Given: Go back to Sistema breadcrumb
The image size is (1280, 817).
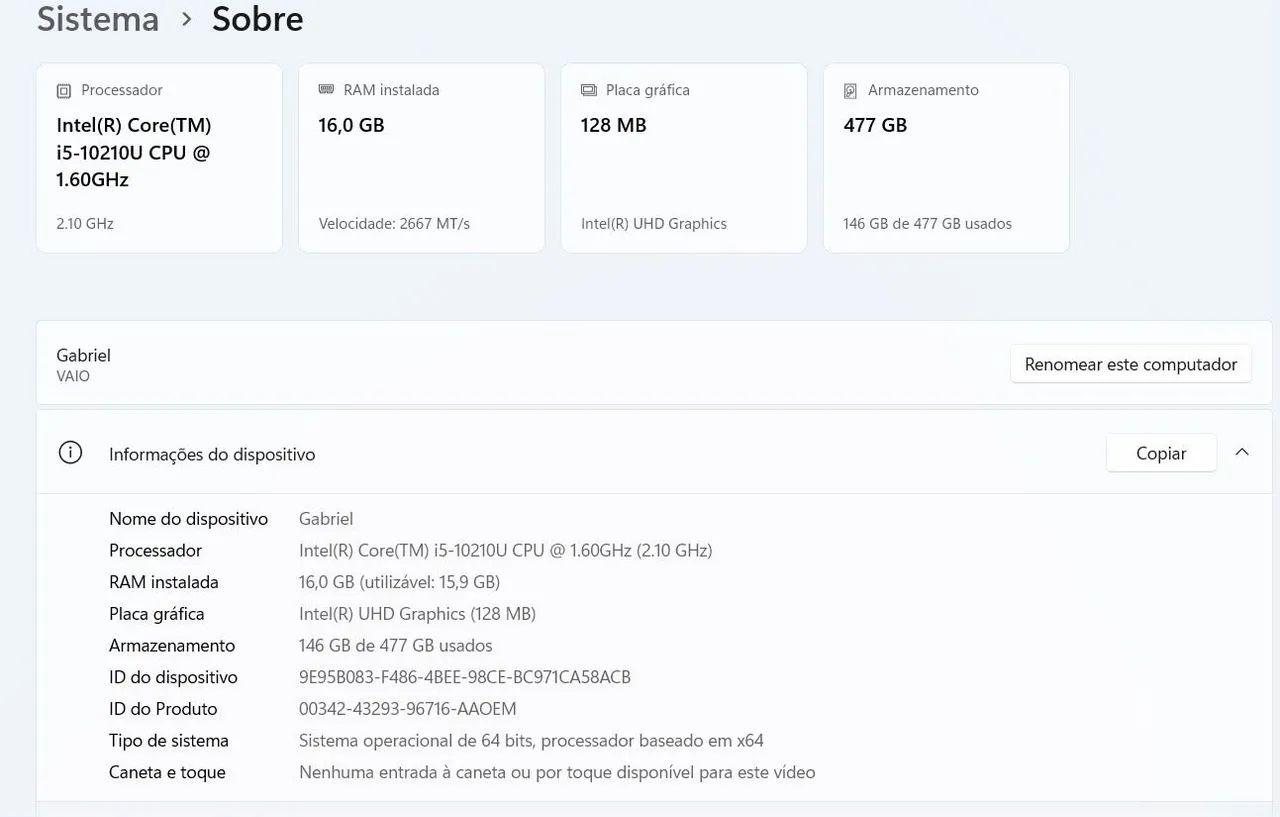Looking at the screenshot, I should pos(98,19).
